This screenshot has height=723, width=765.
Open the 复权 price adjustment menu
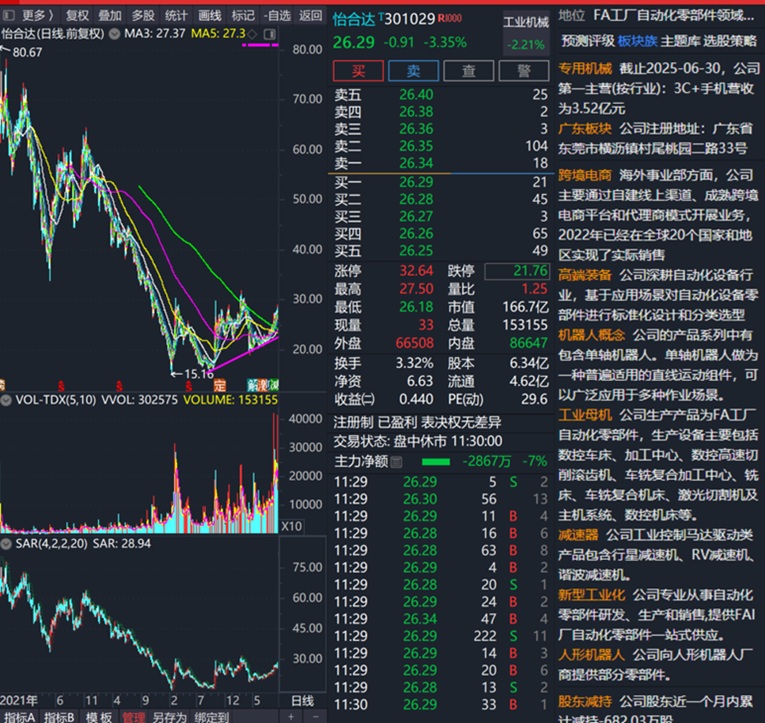(x=77, y=16)
